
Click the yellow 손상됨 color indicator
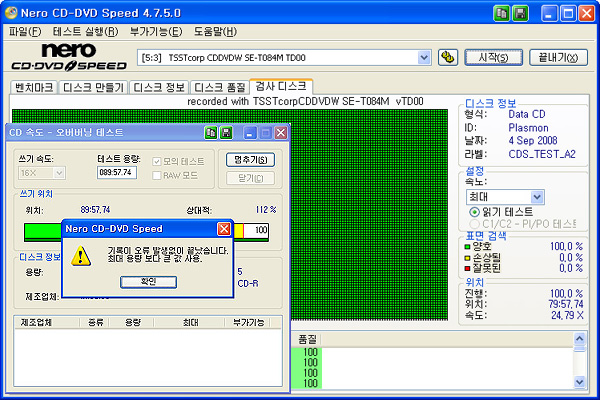point(467,258)
